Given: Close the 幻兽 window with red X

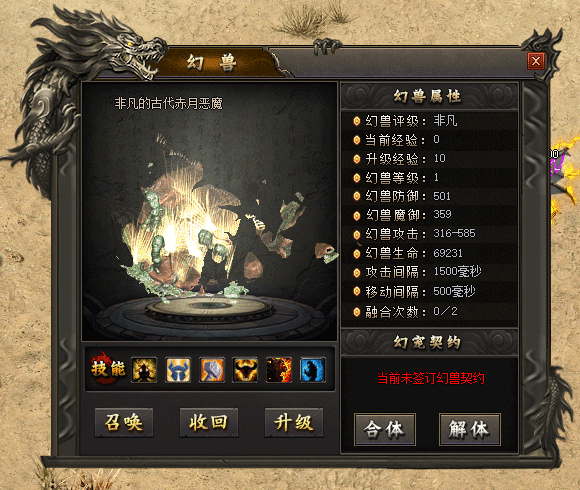Looking at the screenshot, I should click(x=536, y=61).
